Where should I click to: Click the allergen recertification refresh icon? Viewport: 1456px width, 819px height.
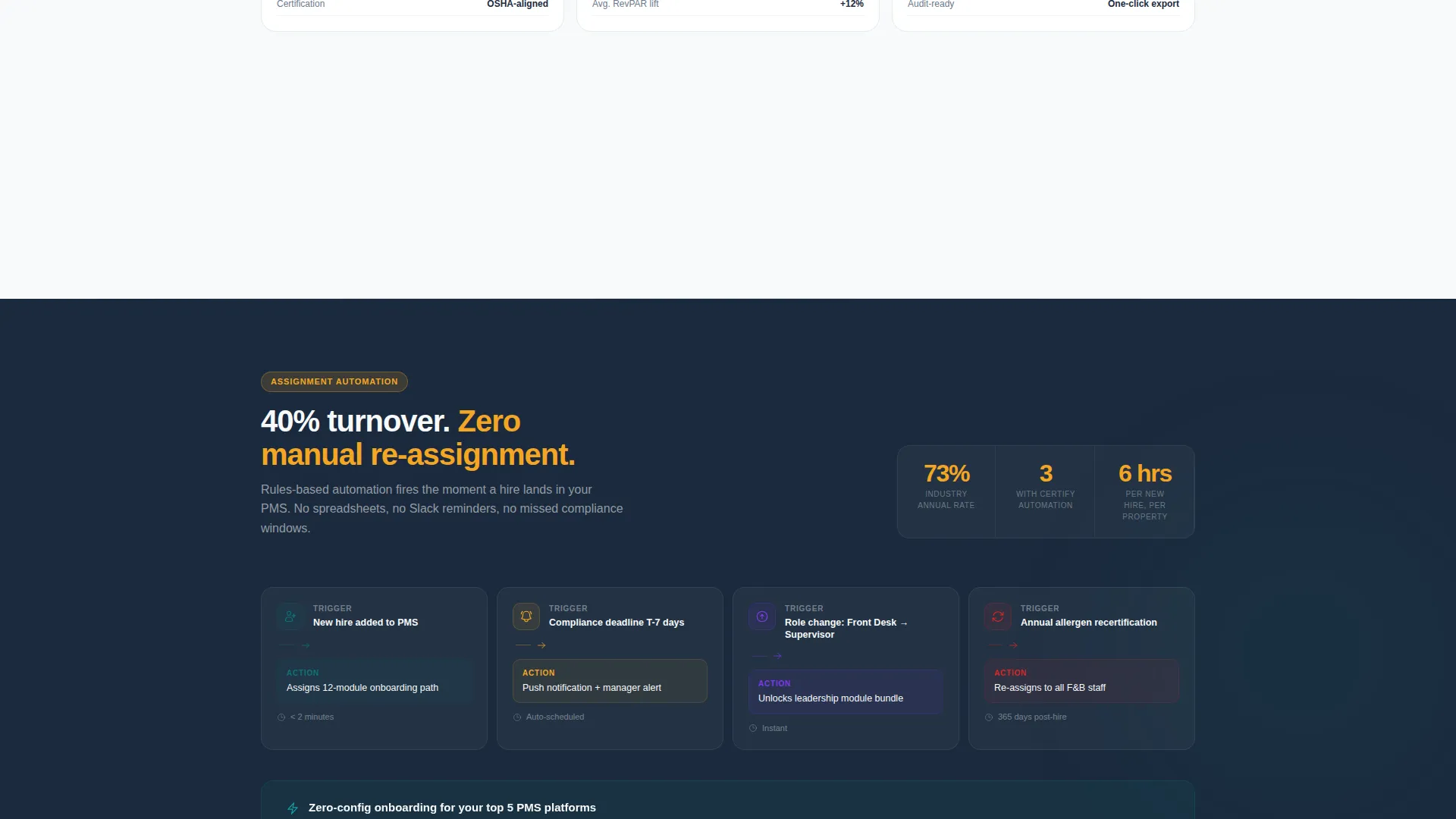point(998,617)
